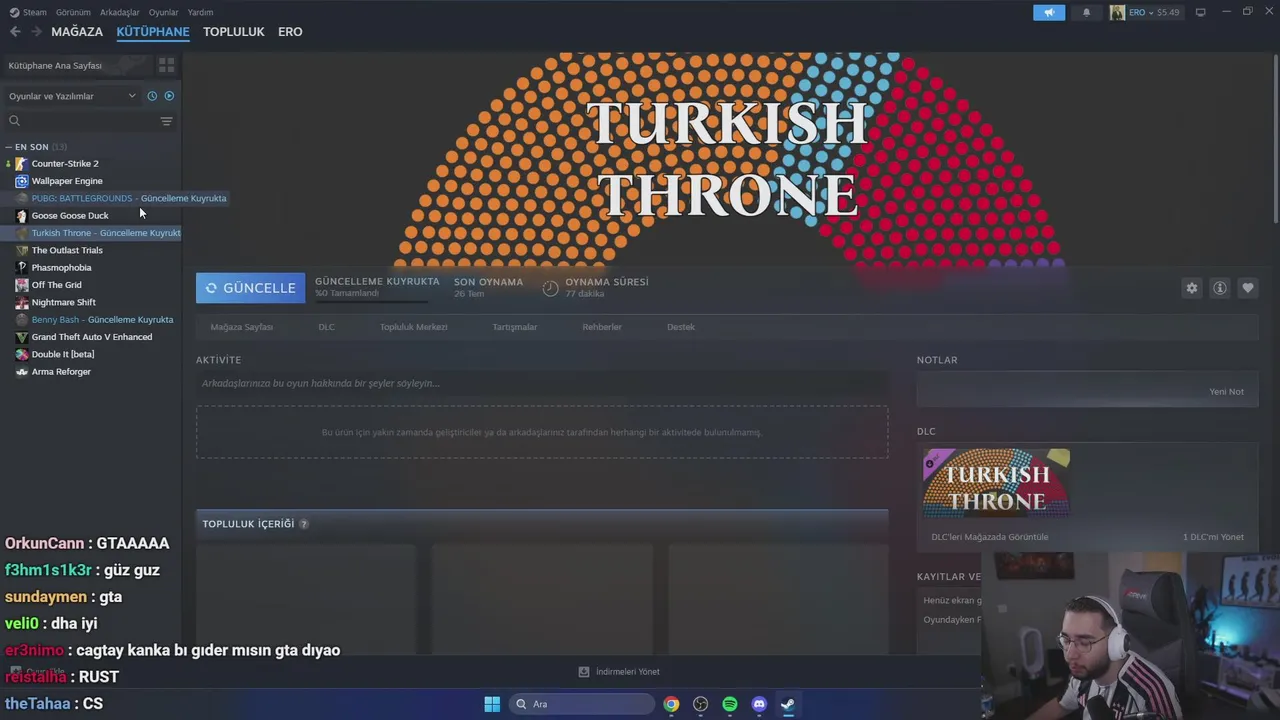Open Discord from taskbar

tap(759, 704)
